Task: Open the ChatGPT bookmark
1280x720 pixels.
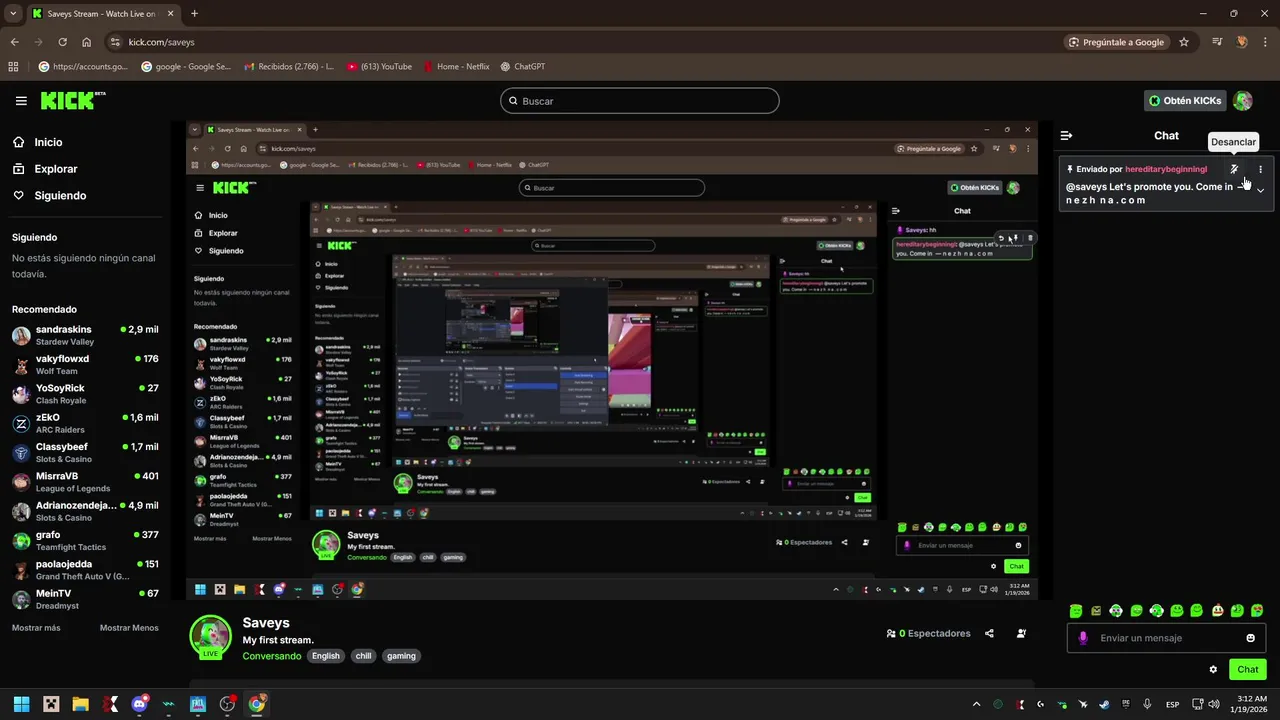Action: pyautogui.click(x=523, y=67)
